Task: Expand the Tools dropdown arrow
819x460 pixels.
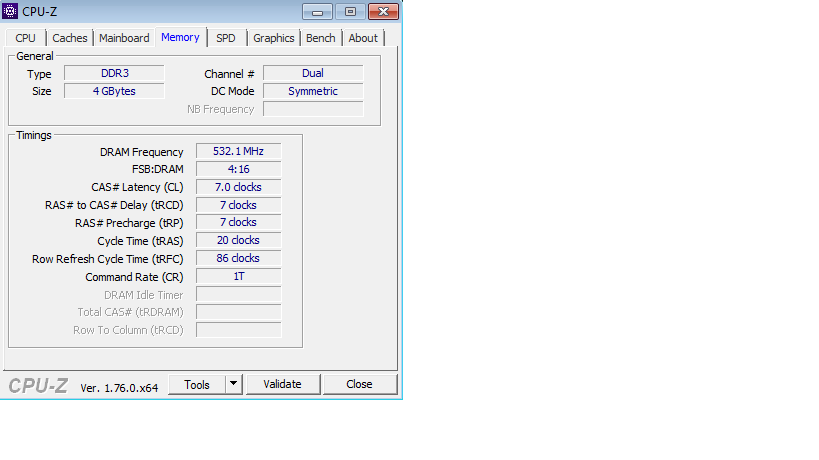Action: pos(233,385)
